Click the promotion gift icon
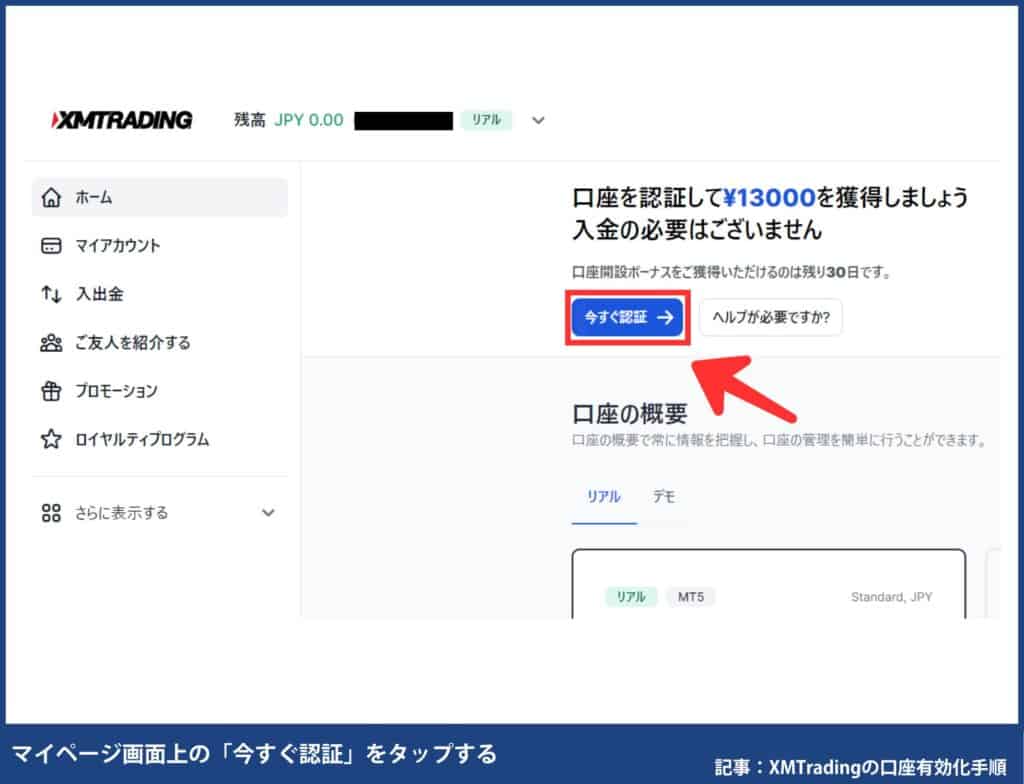 [51, 391]
